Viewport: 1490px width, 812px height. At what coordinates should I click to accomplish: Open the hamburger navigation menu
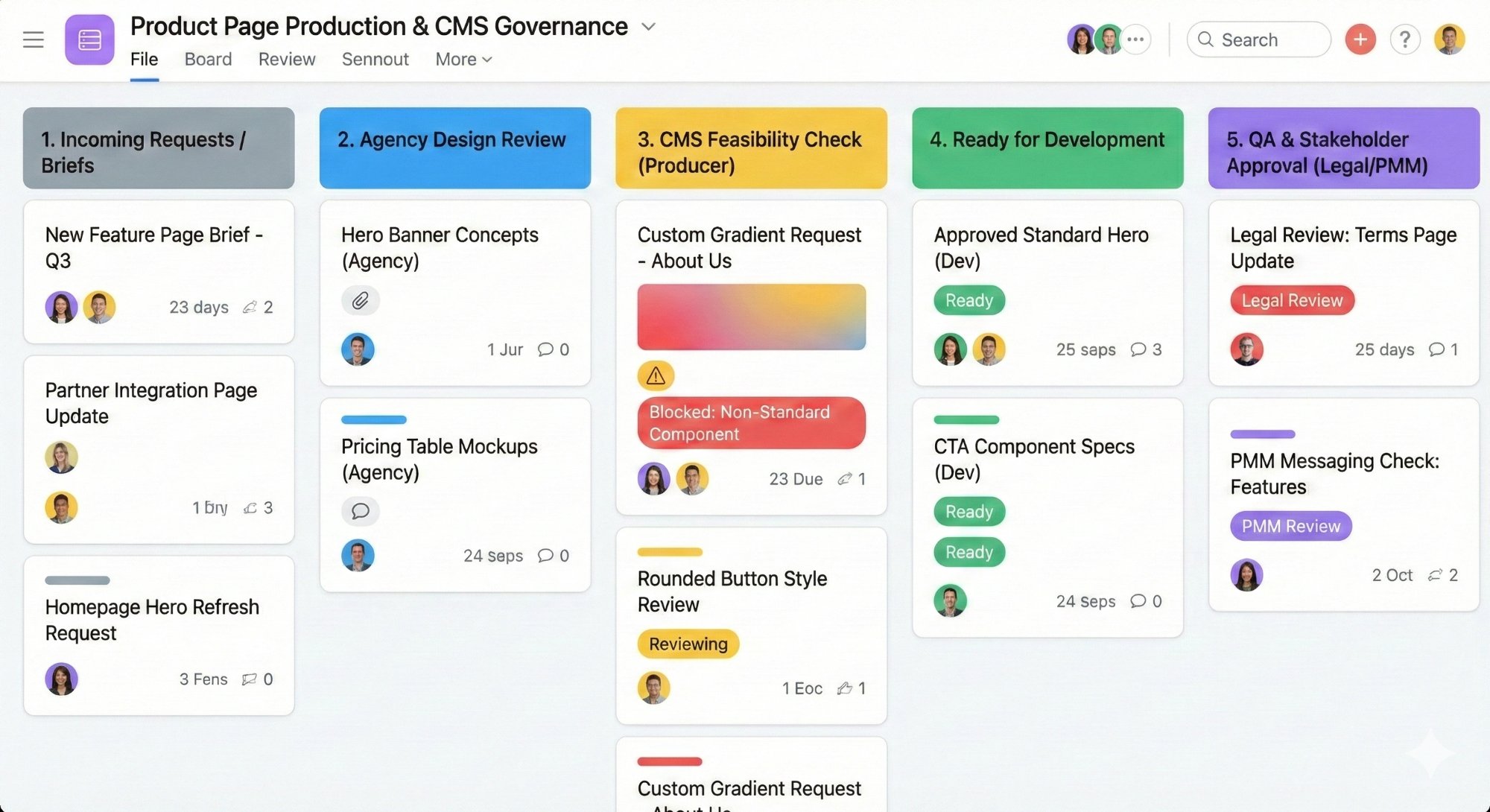click(33, 39)
